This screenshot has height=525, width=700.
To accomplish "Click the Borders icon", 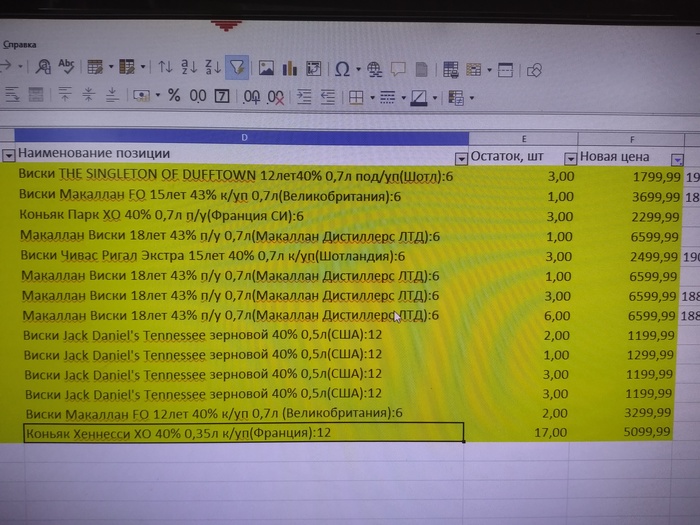I will [x=356, y=97].
